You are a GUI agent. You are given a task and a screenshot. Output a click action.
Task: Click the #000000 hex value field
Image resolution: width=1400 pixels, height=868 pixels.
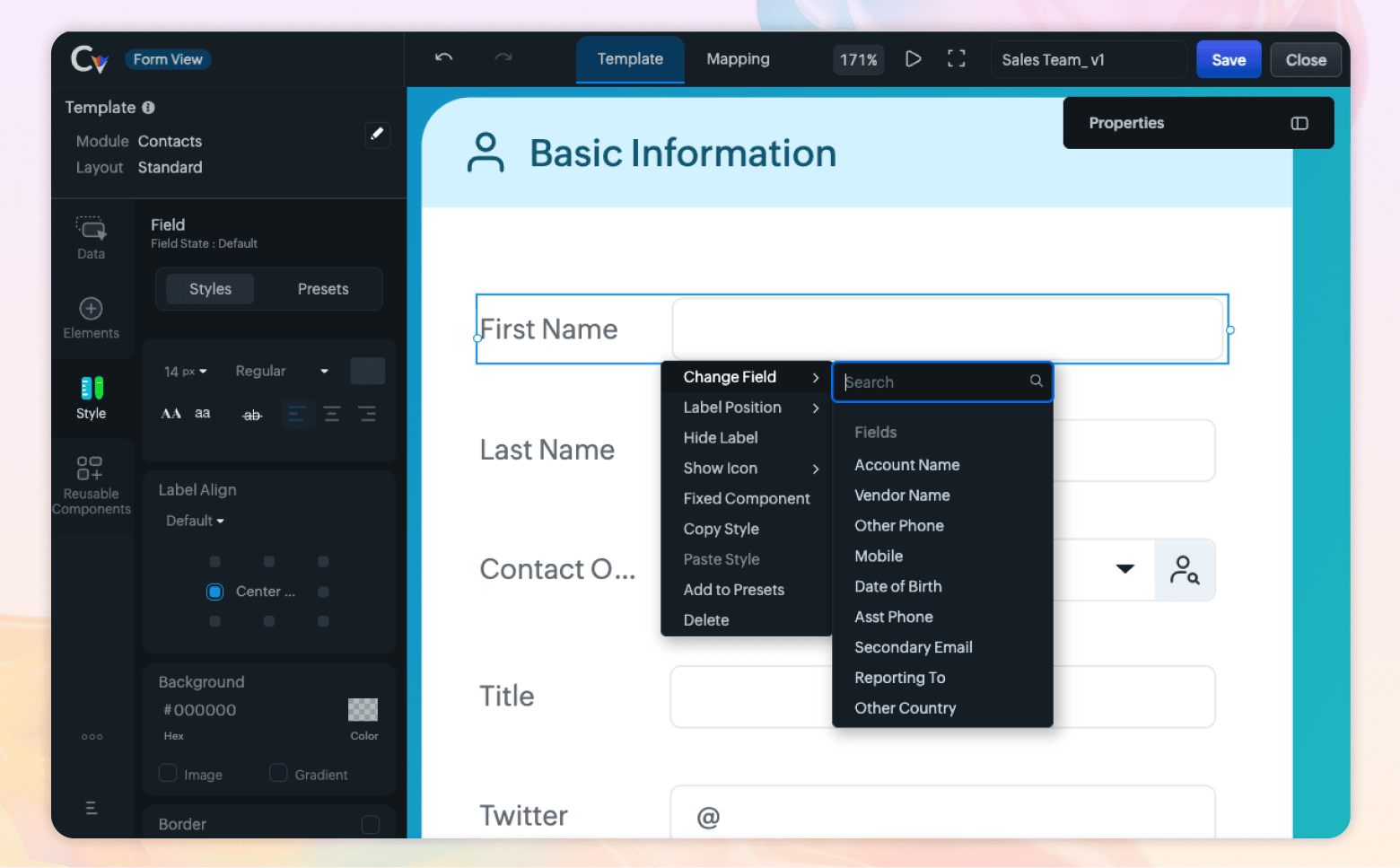(x=200, y=710)
